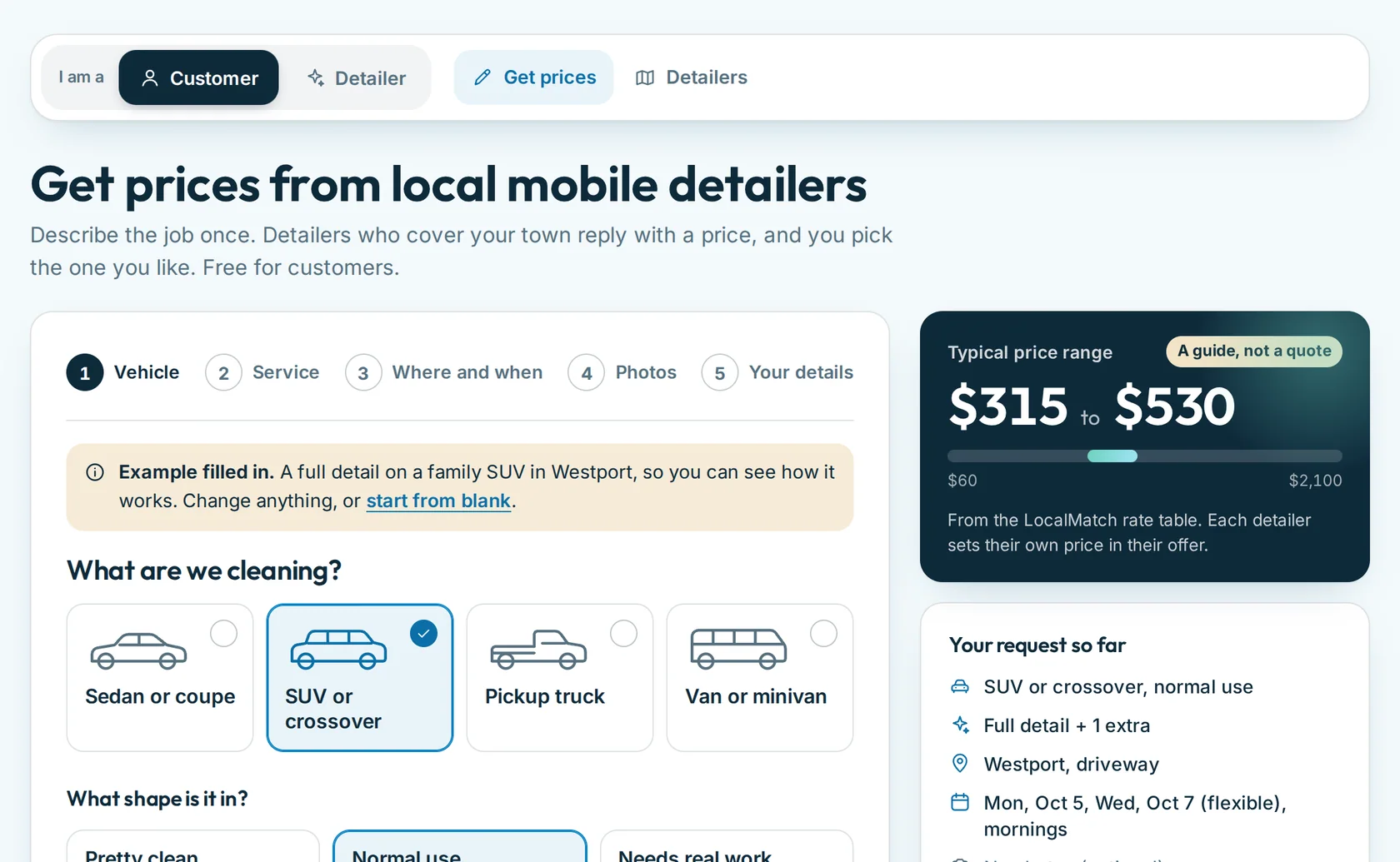Click the pickup truck illustration
Image resolution: width=1400 pixels, height=862 pixels.
point(538,649)
